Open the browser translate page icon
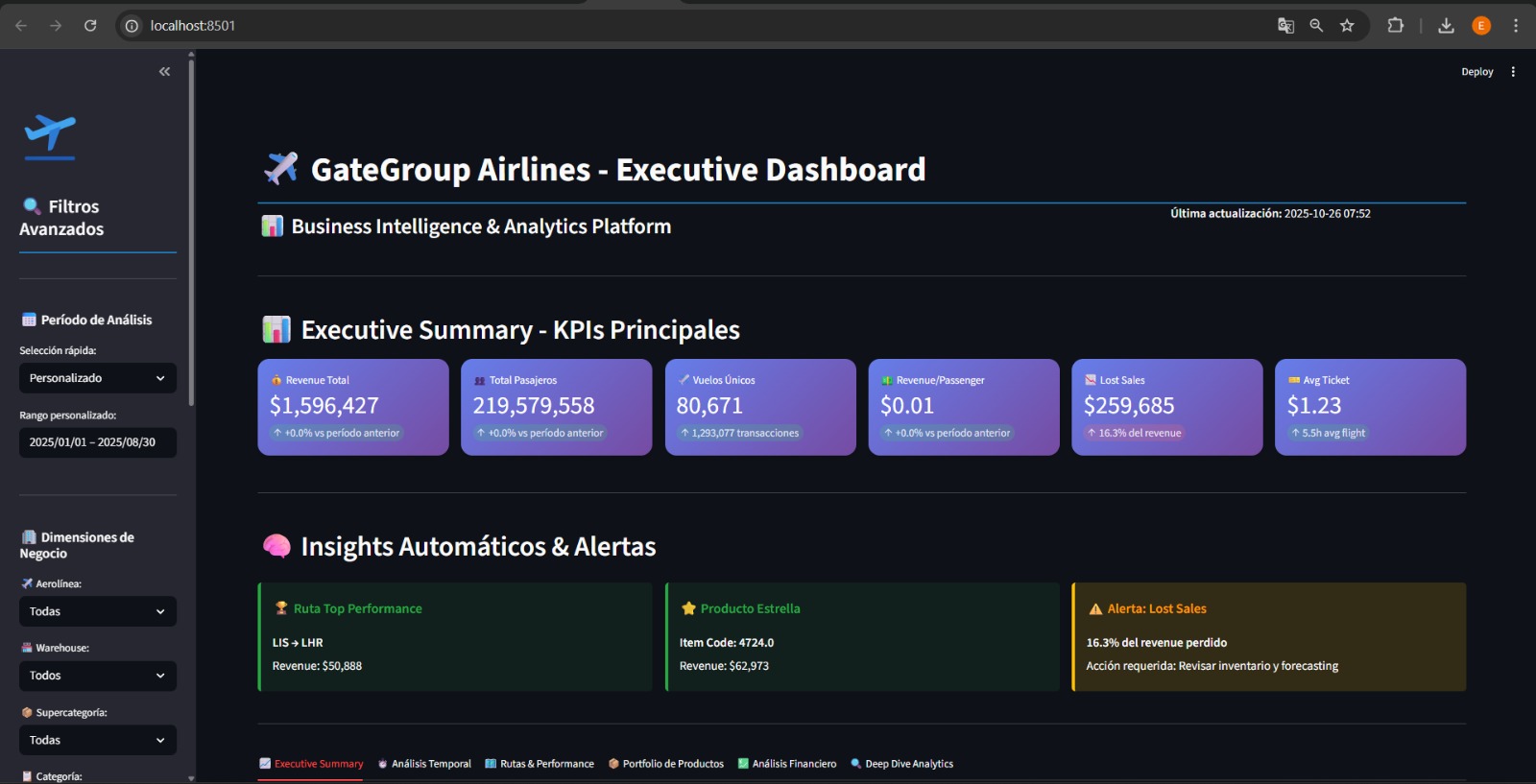1536x784 pixels. (1285, 26)
